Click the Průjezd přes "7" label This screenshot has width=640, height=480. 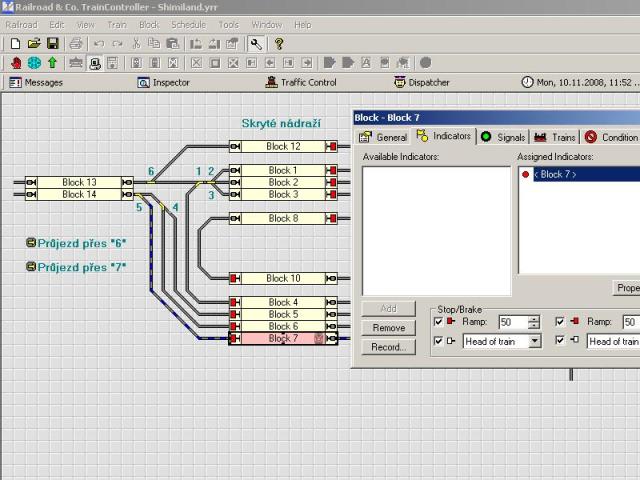pos(82,267)
